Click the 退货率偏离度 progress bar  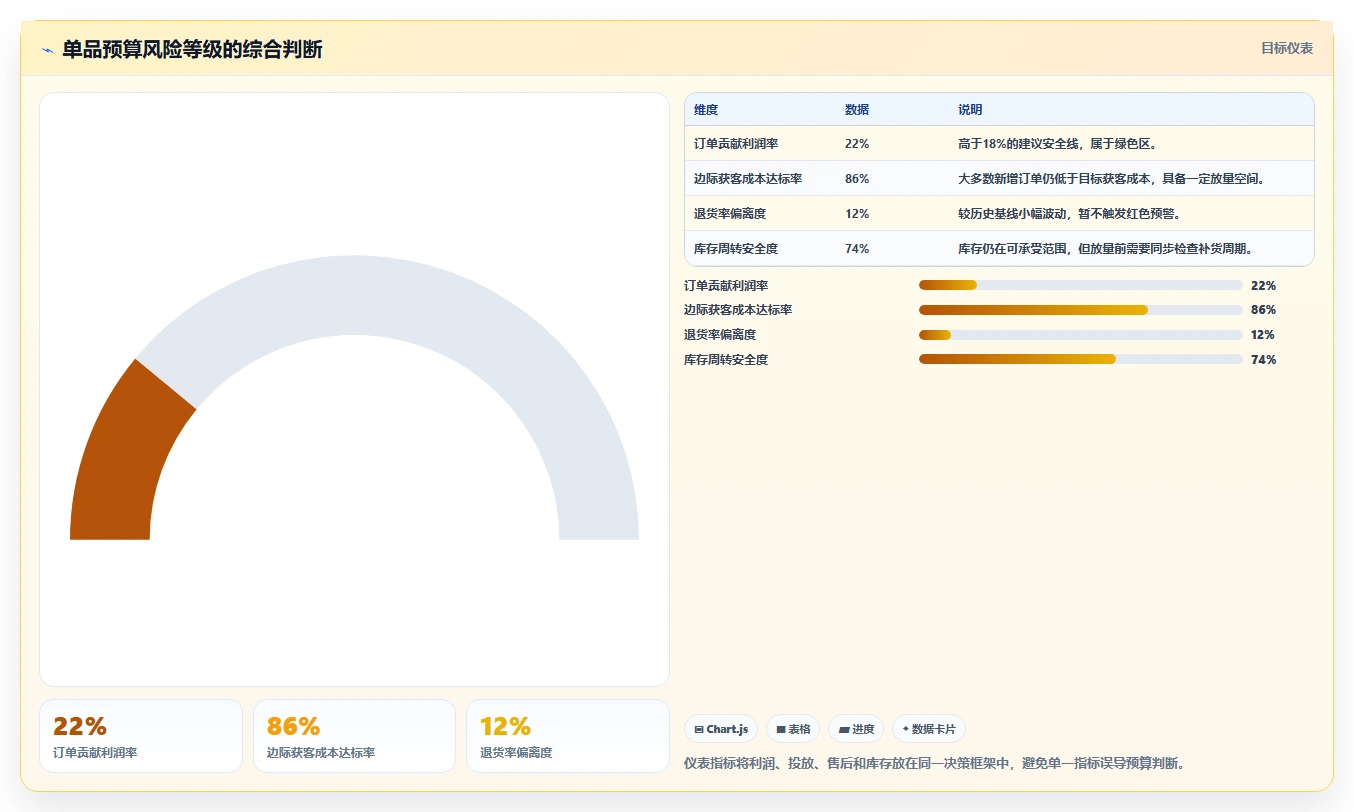(1080, 335)
